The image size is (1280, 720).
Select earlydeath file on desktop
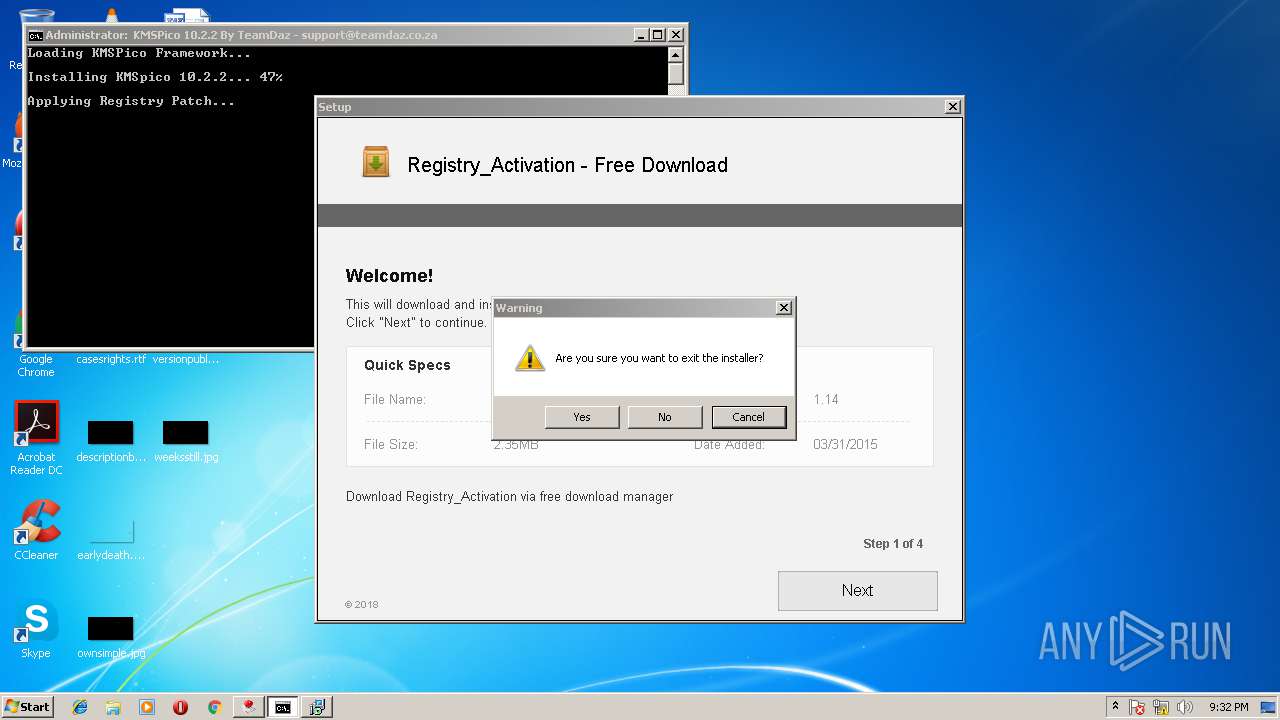(110, 540)
